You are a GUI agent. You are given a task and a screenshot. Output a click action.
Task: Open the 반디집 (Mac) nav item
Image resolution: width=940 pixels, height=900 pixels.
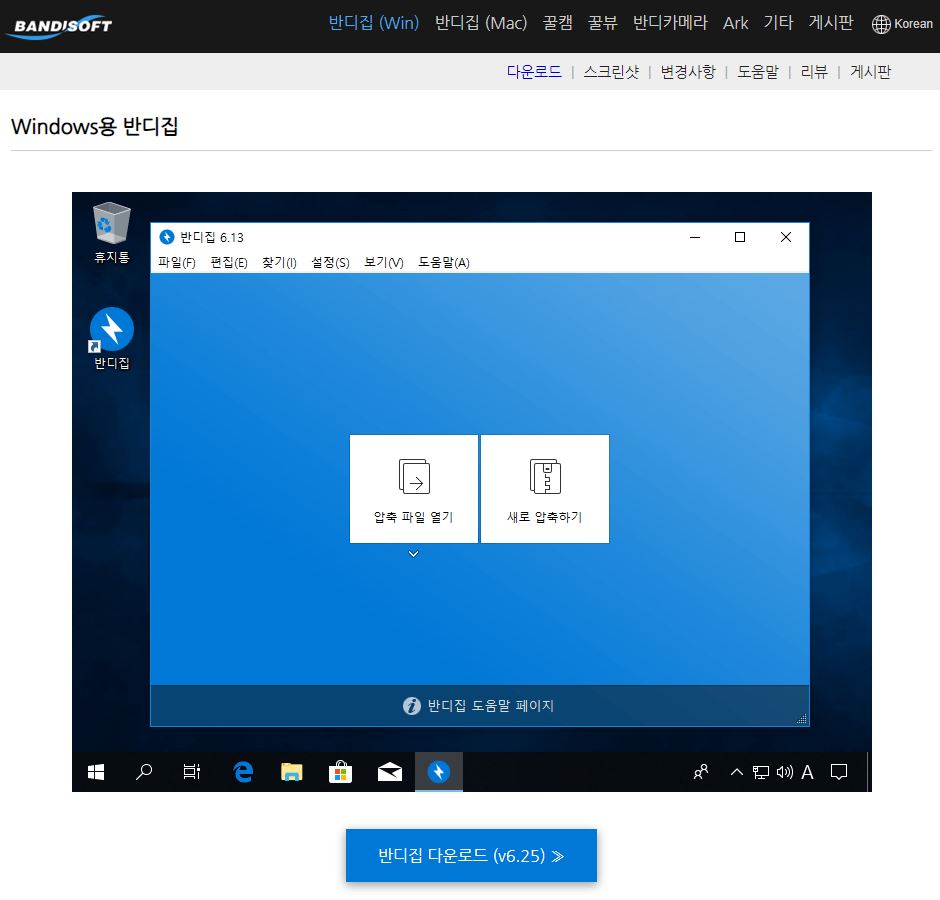point(481,23)
